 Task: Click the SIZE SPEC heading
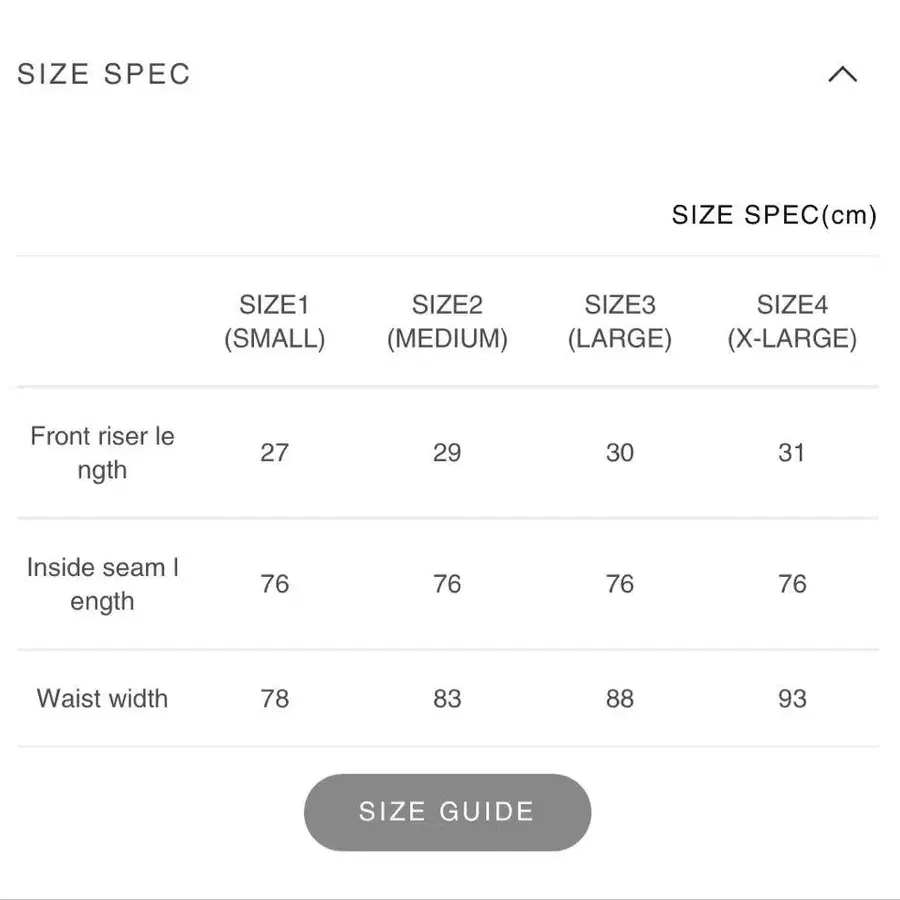point(104,74)
